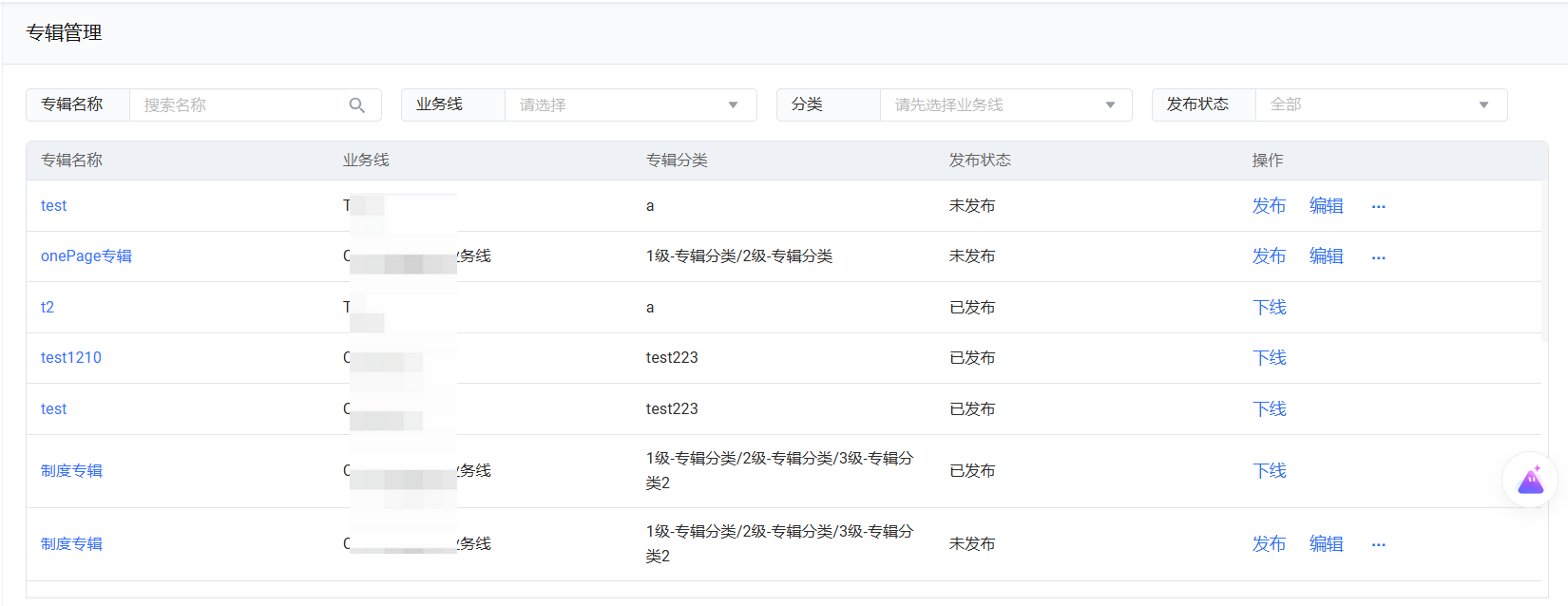Edit the onePage专辑 album
The image size is (1568, 606).
[x=1326, y=256]
